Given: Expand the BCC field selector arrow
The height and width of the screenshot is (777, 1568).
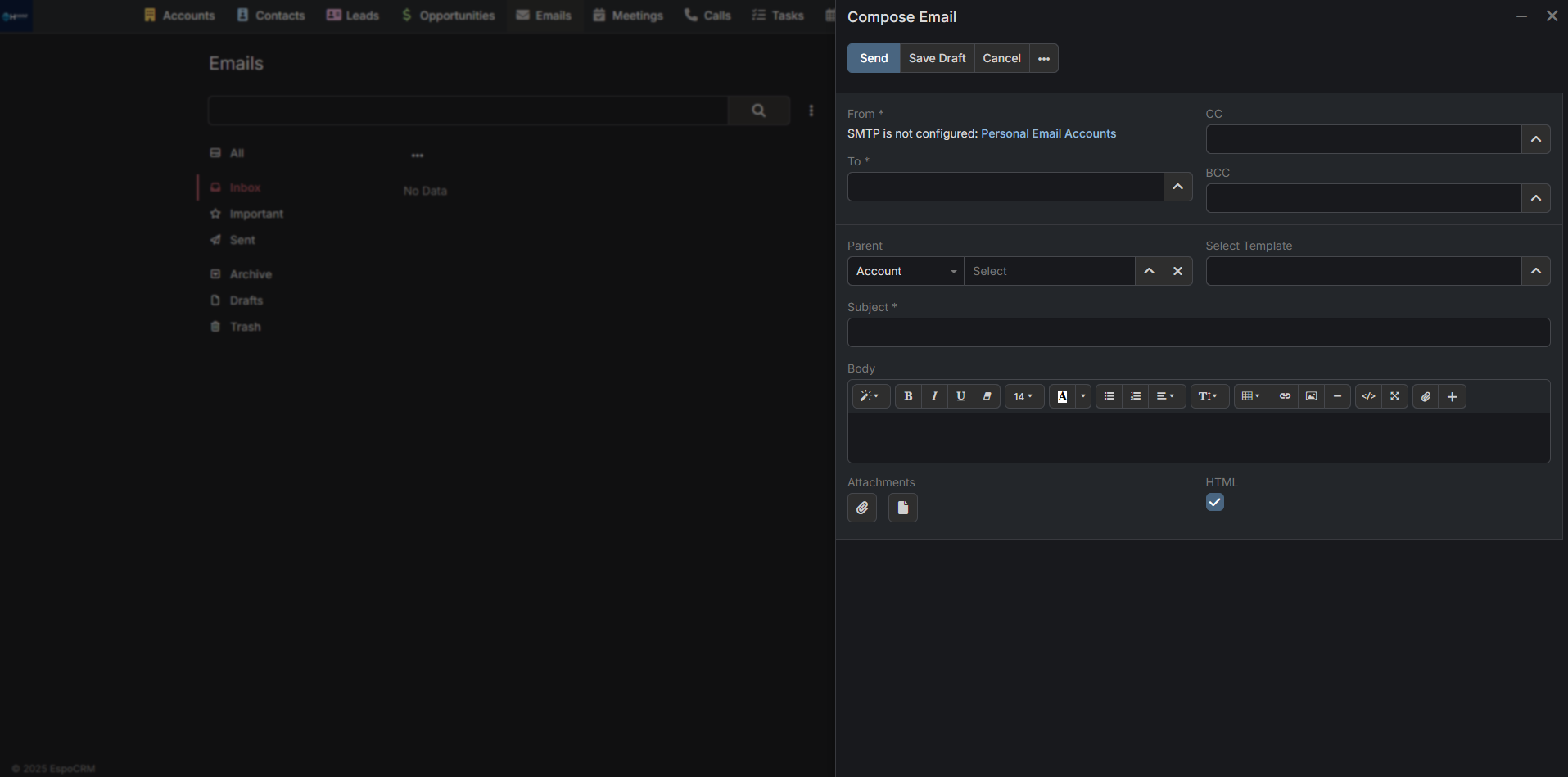Looking at the screenshot, I should tap(1536, 198).
